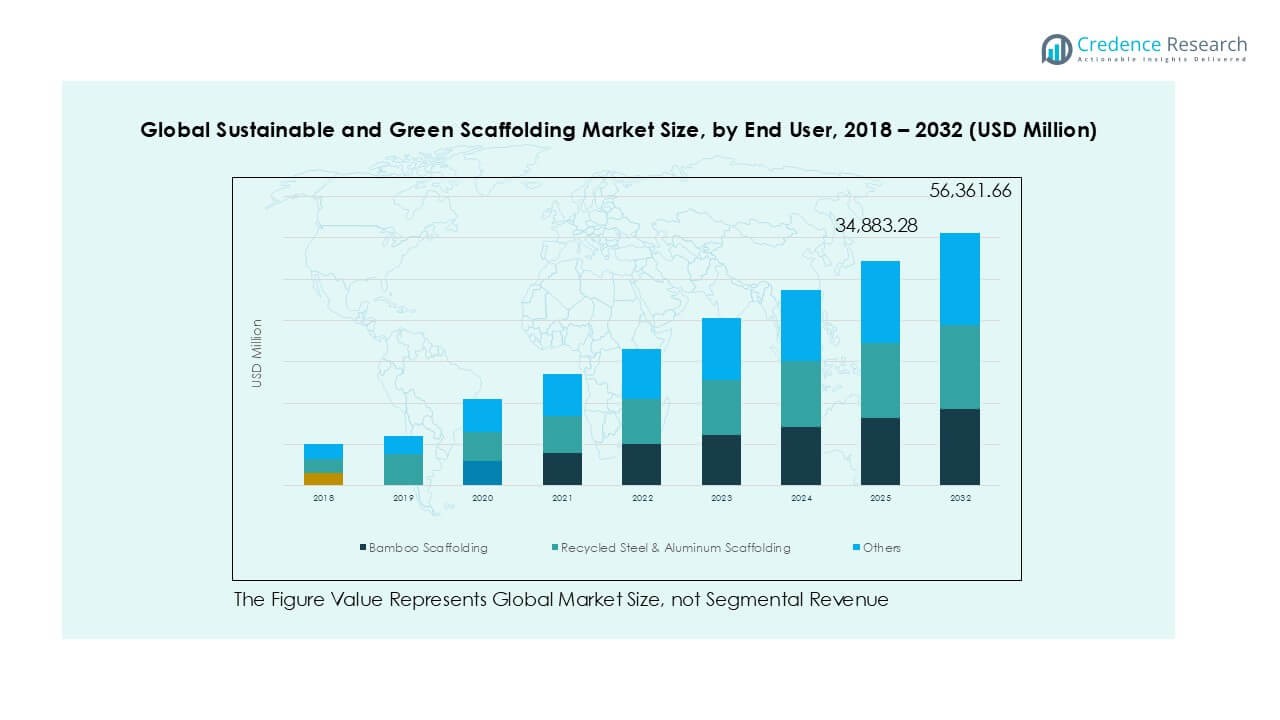The height and width of the screenshot is (720, 1280).
Task: Select the 56,361.66 data label
Action: point(970,191)
